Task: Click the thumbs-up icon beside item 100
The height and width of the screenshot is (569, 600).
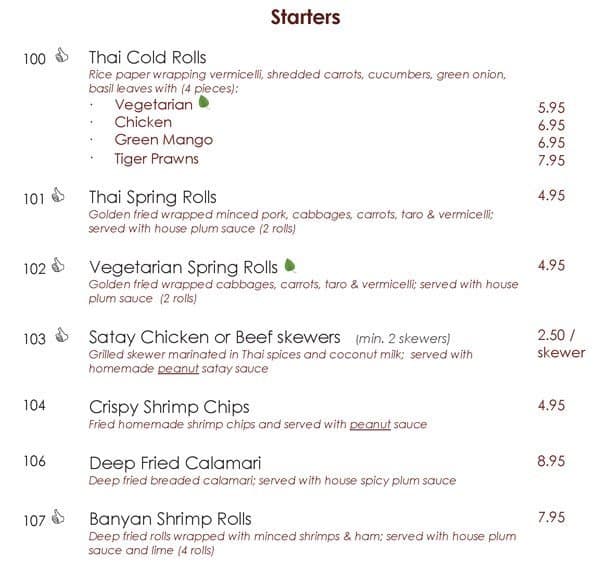Action: 61,57
